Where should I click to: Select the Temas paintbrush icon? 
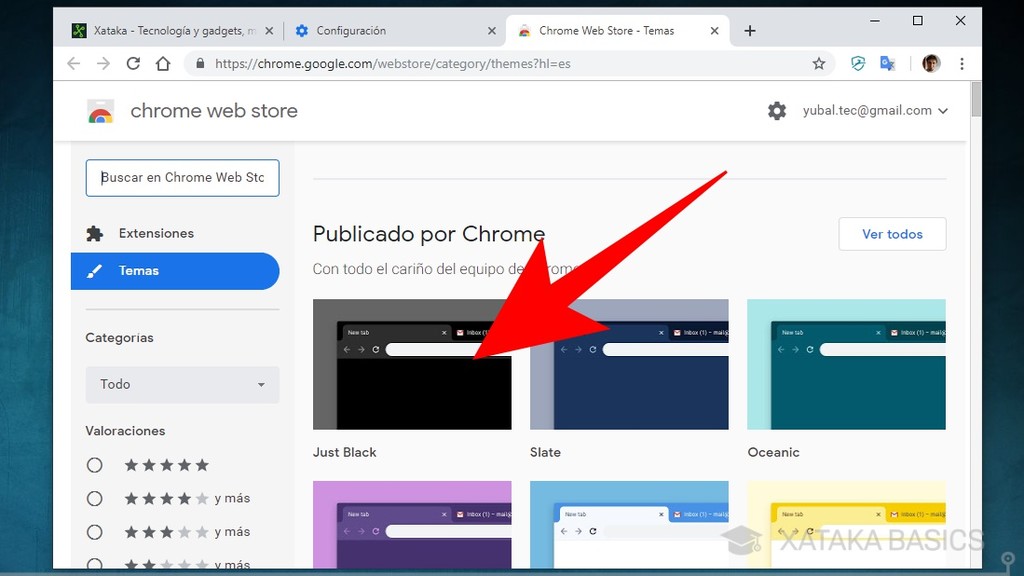pyautogui.click(x=97, y=270)
